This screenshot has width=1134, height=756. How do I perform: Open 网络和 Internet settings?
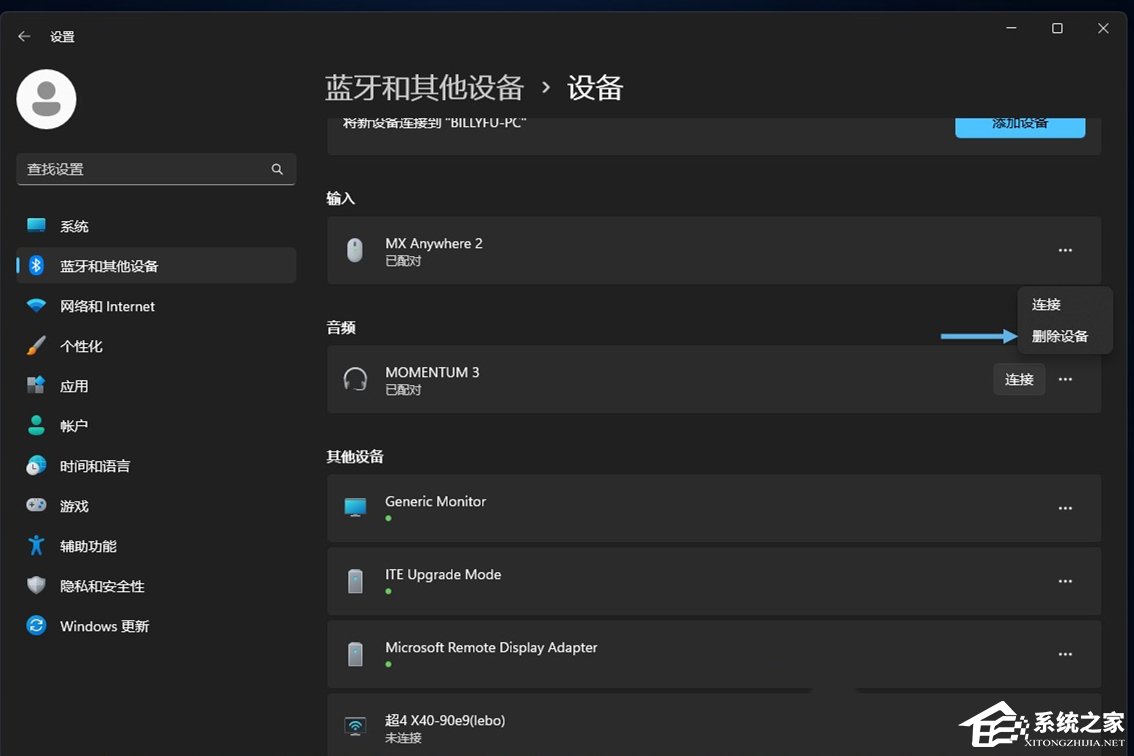coord(107,307)
